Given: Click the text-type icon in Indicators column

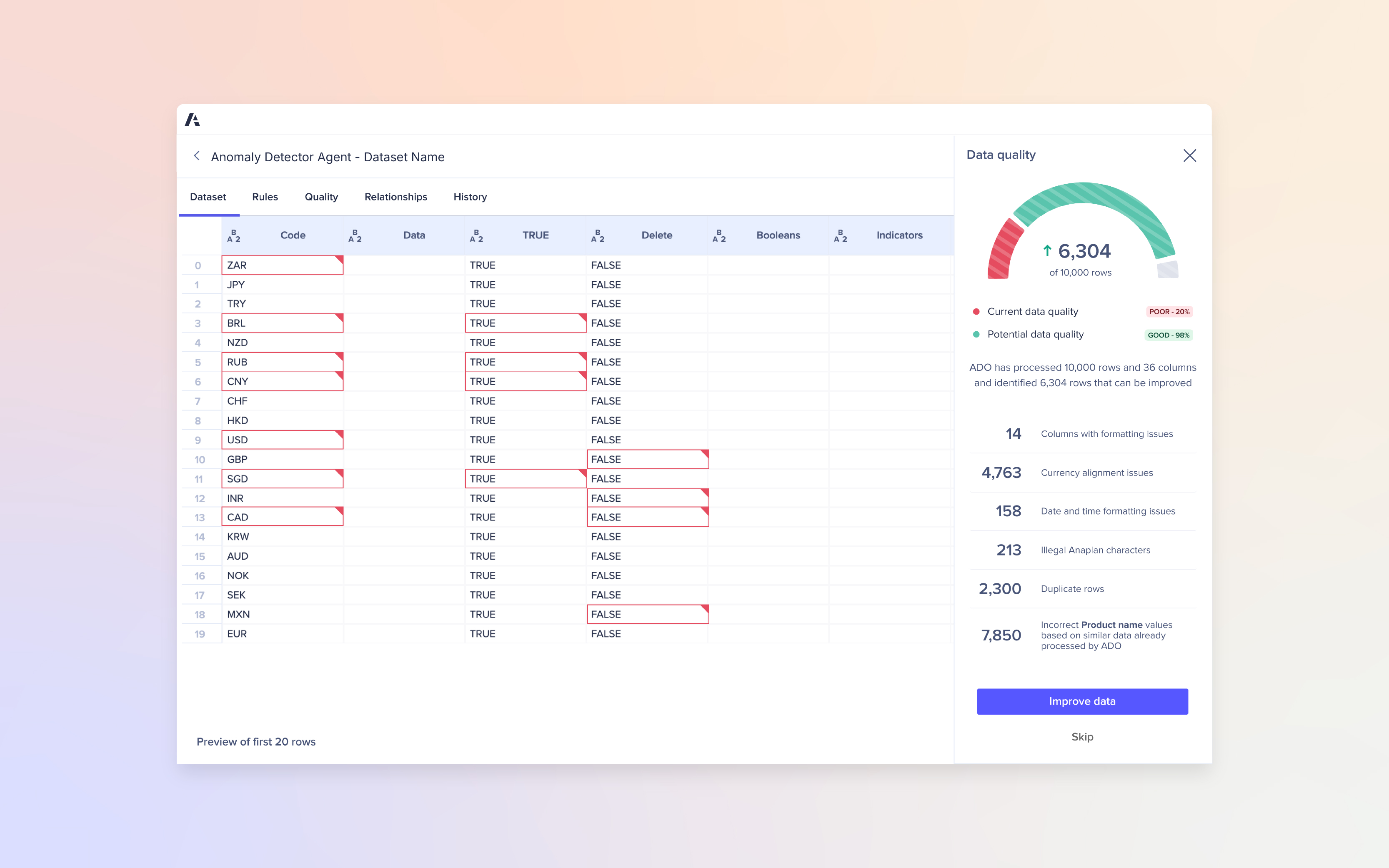Looking at the screenshot, I should [840, 236].
